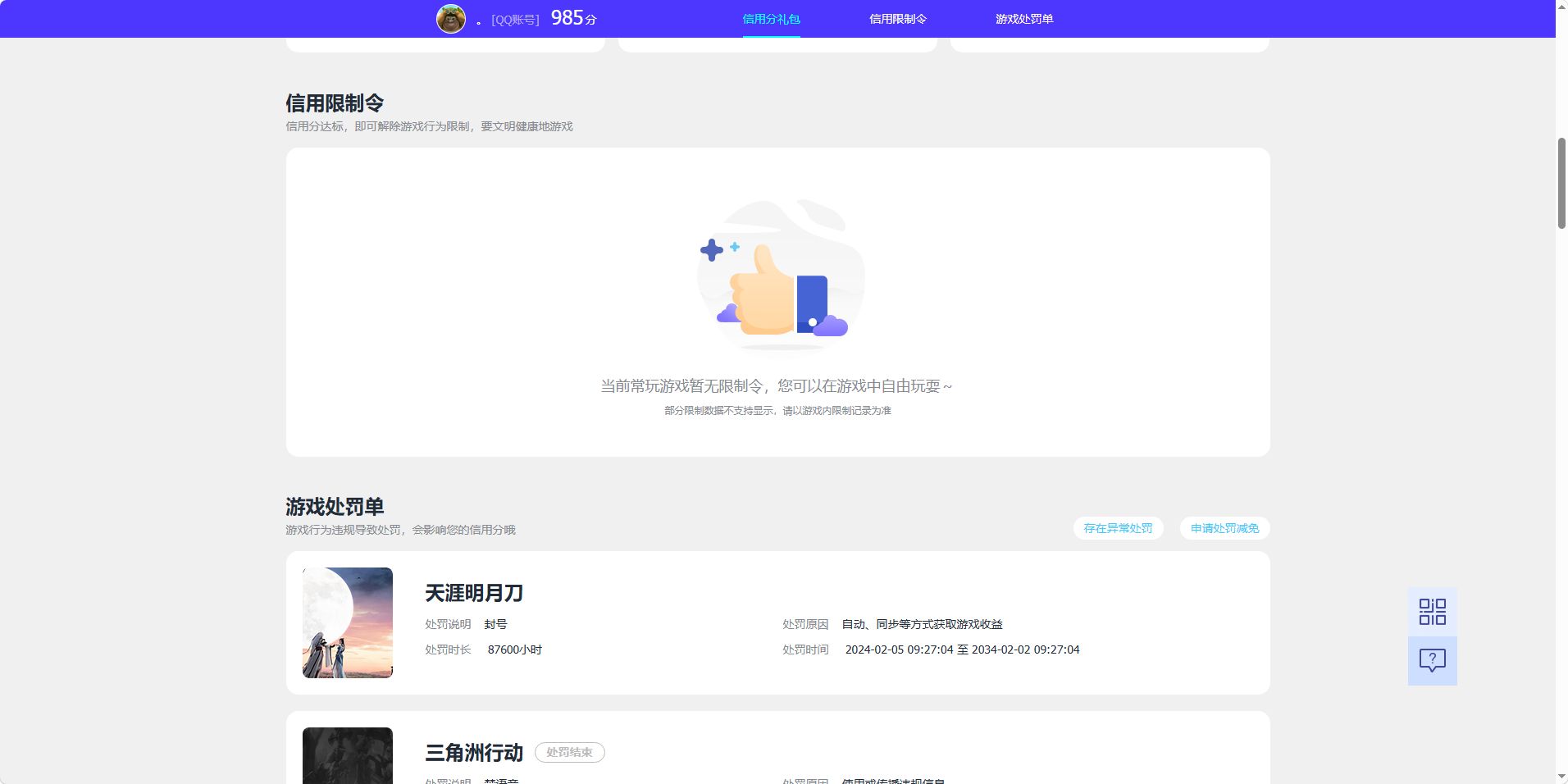Image resolution: width=1568 pixels, height=784 pixels.
Task: Click the [QQ账号] label
Action: point(515,20)
